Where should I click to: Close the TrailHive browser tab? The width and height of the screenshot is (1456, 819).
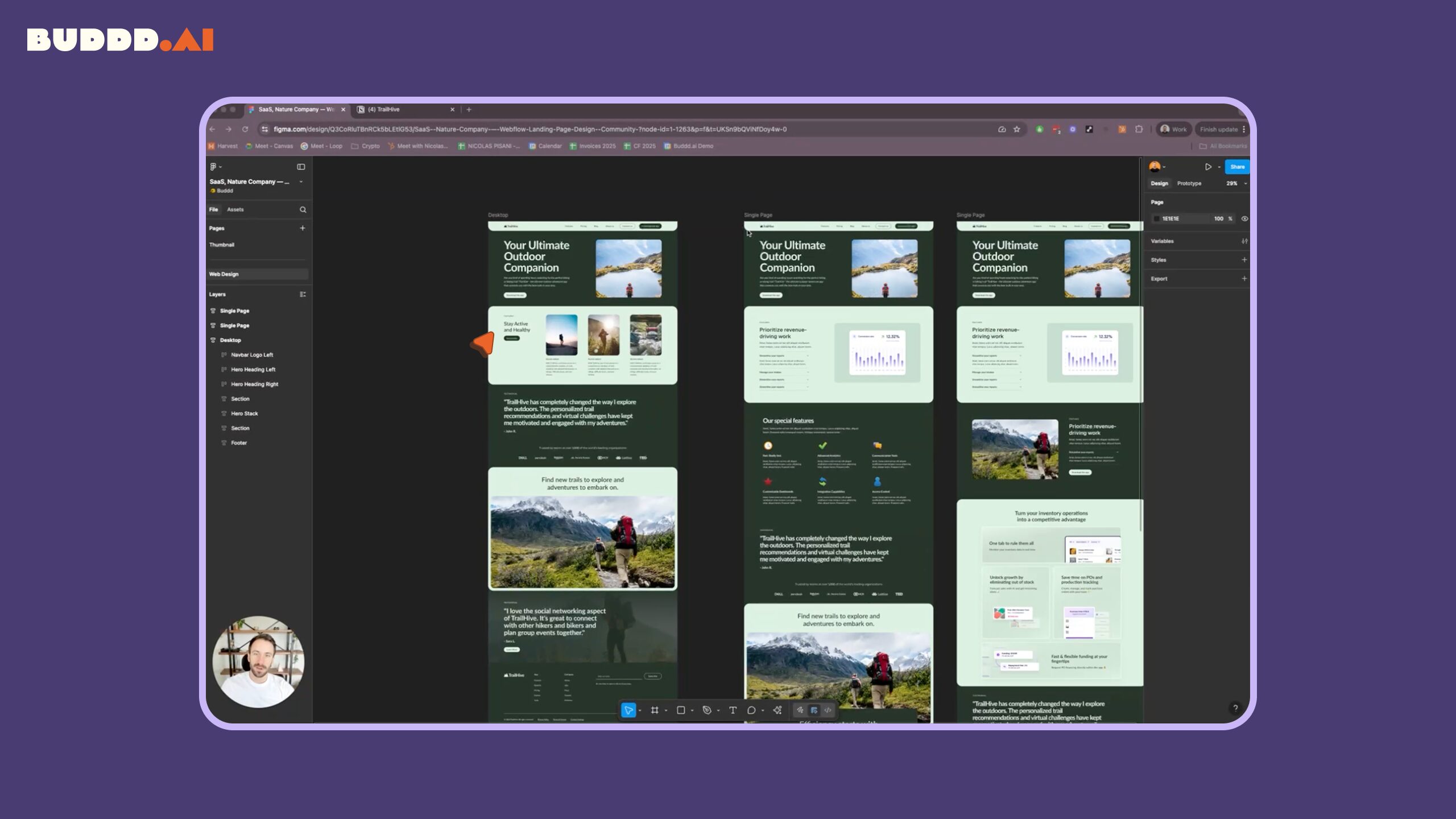click(453, 109)
